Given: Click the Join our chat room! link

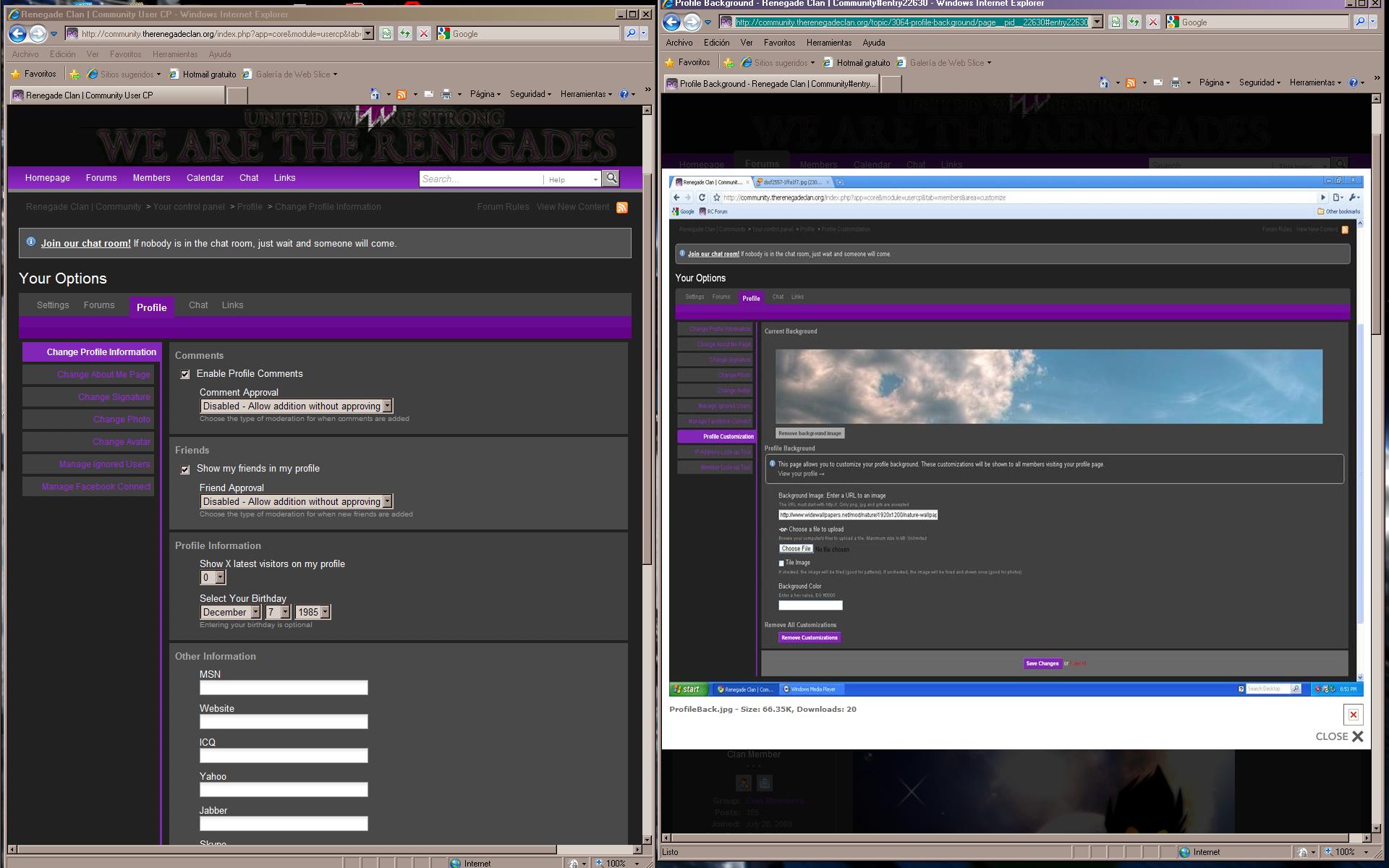Looking at the screenshot, I should [85, 244].
